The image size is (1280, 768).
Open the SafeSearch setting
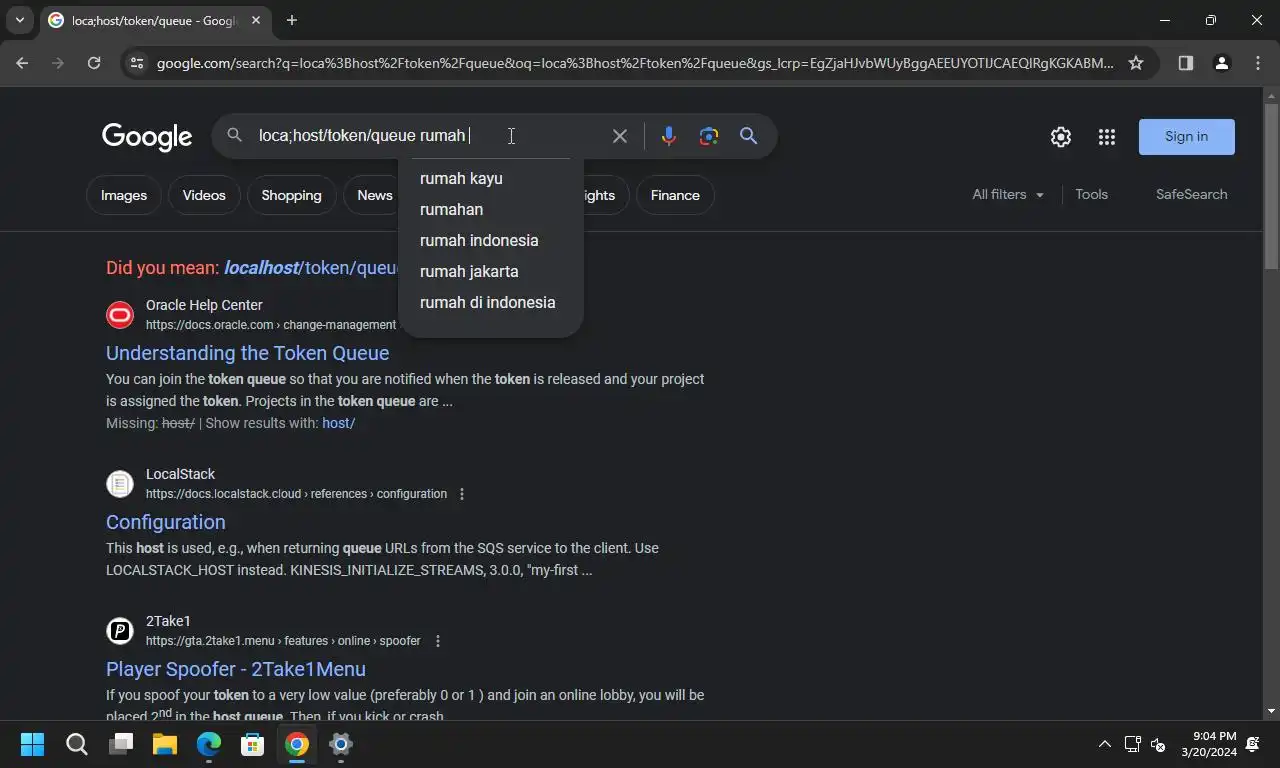[x=1191, y=195]
